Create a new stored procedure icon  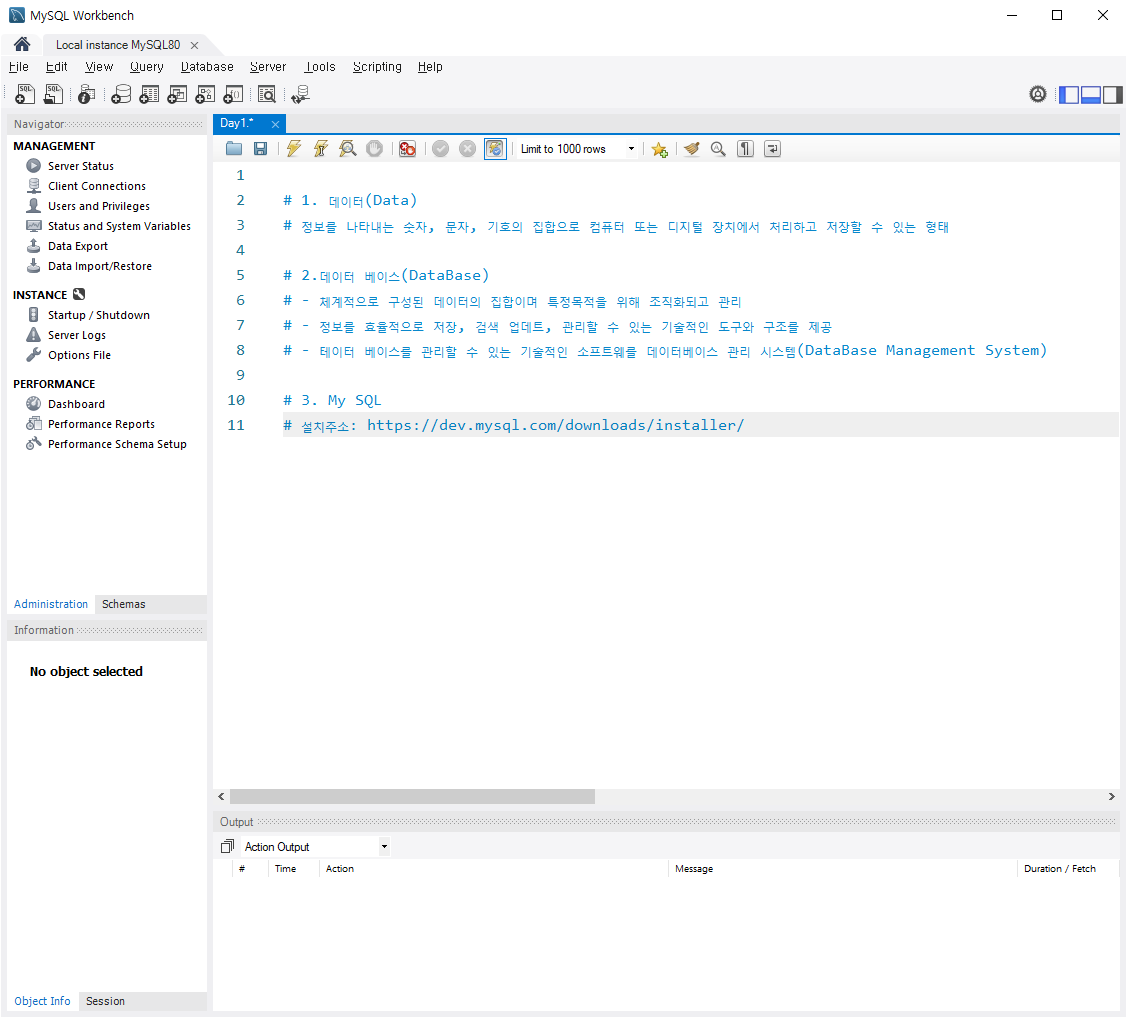(205, 94)
